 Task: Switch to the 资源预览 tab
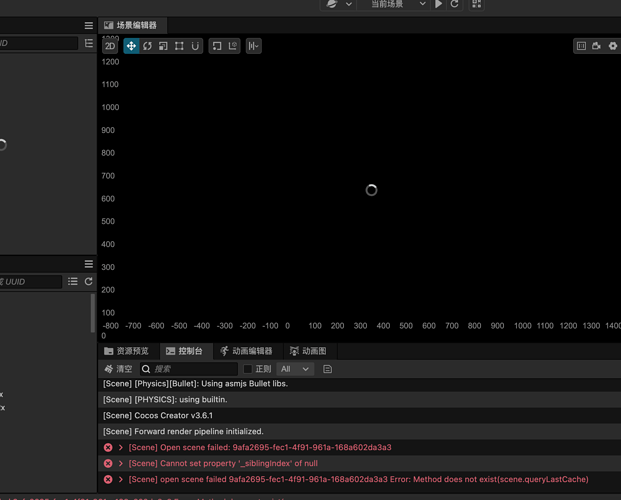tap(126, 351)
